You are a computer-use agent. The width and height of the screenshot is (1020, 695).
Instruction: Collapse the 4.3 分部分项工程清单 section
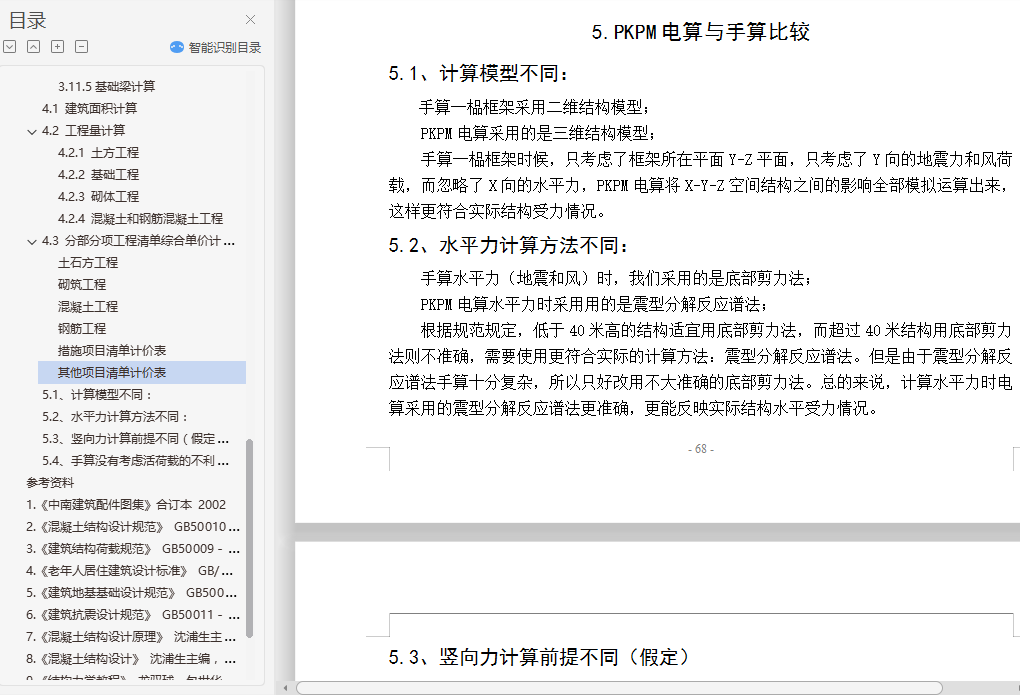32,241
